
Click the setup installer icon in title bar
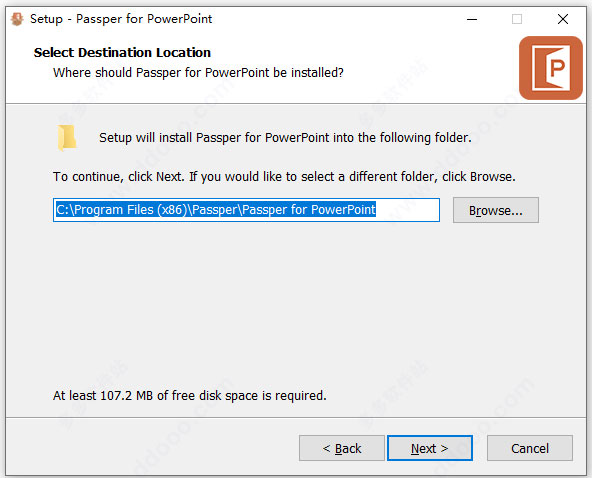(17, 19)
